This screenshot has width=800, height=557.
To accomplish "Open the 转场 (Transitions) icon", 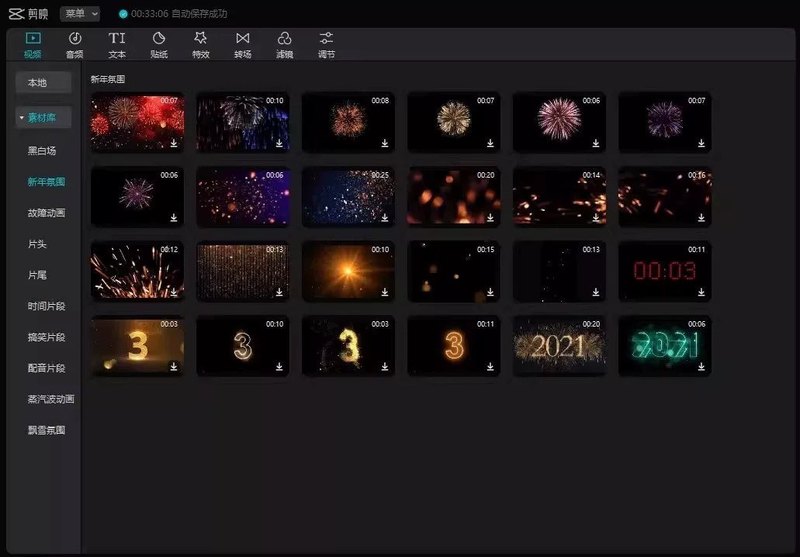I will pos(242,39).
